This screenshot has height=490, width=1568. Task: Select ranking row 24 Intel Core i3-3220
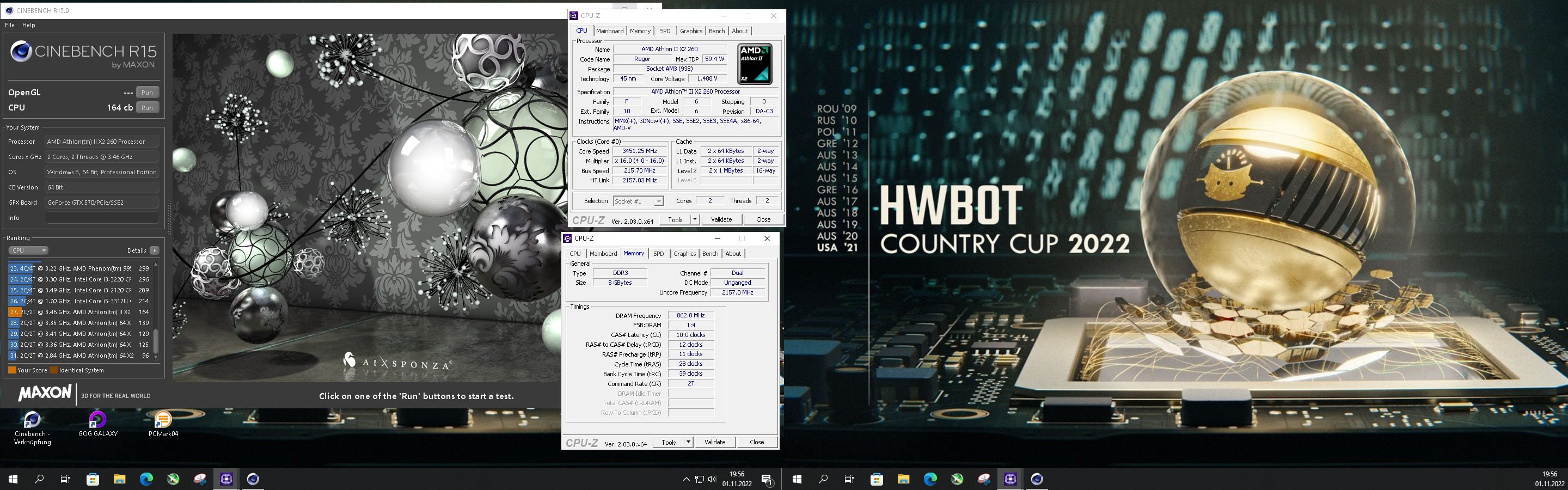point(79,279)
